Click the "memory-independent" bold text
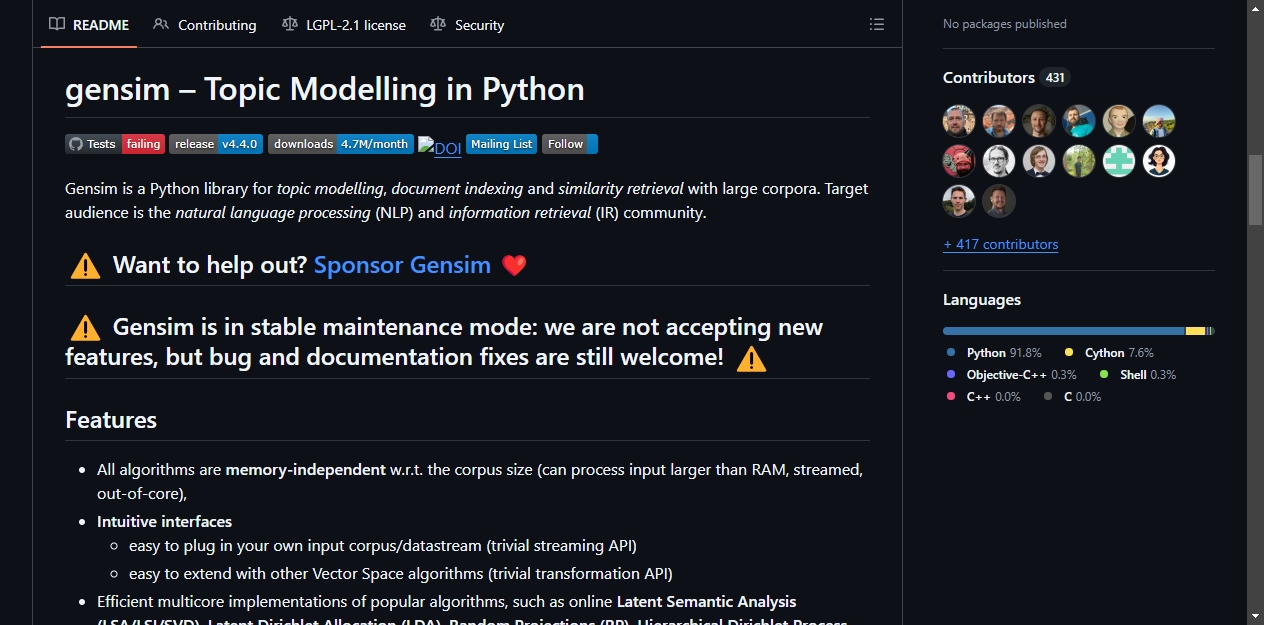This screenshot has height=625, width=1264. pos(306,469)
